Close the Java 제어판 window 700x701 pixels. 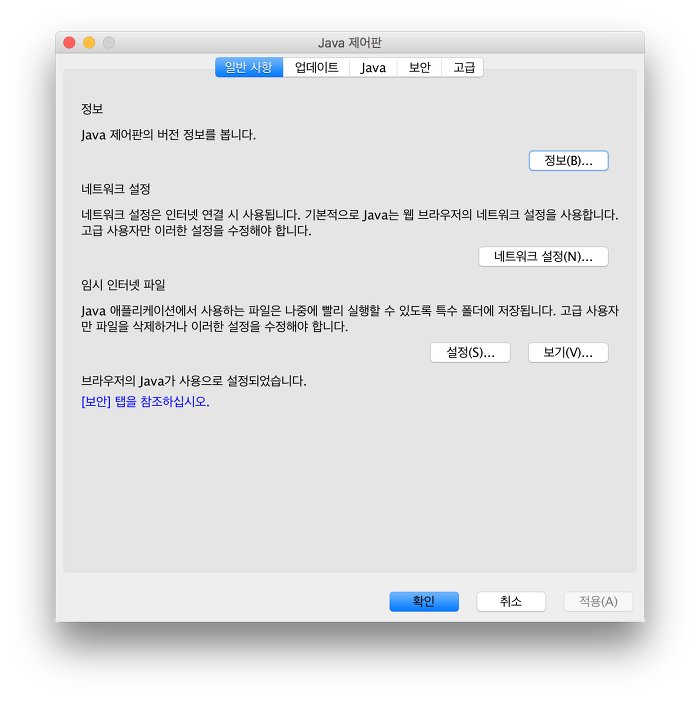point(69,42)
